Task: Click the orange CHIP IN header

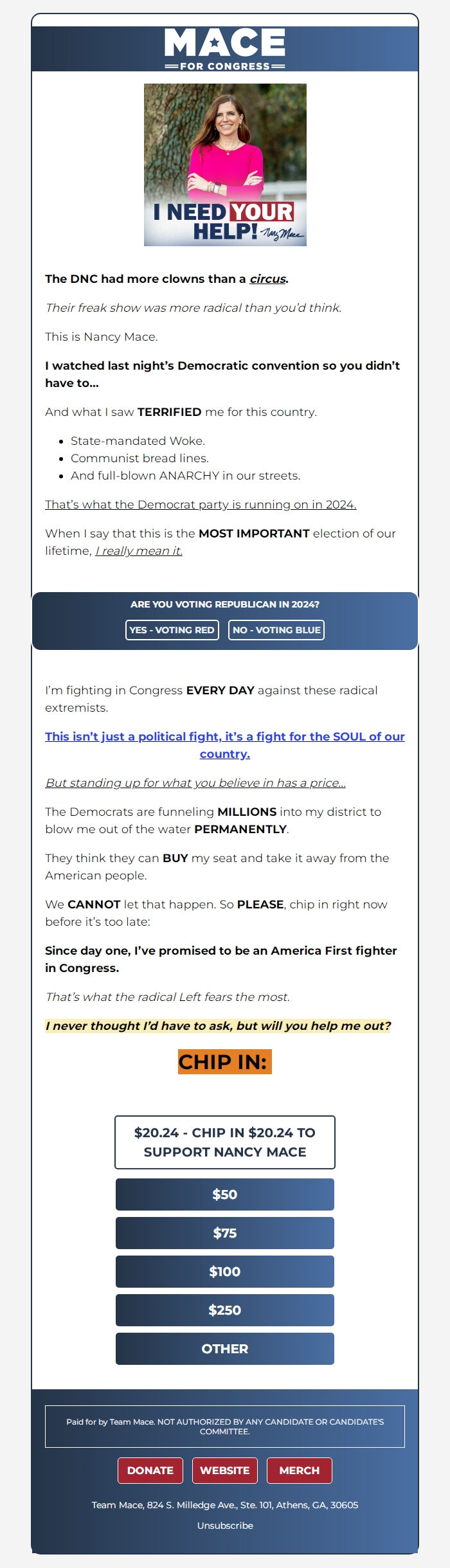Action: 224,1061
